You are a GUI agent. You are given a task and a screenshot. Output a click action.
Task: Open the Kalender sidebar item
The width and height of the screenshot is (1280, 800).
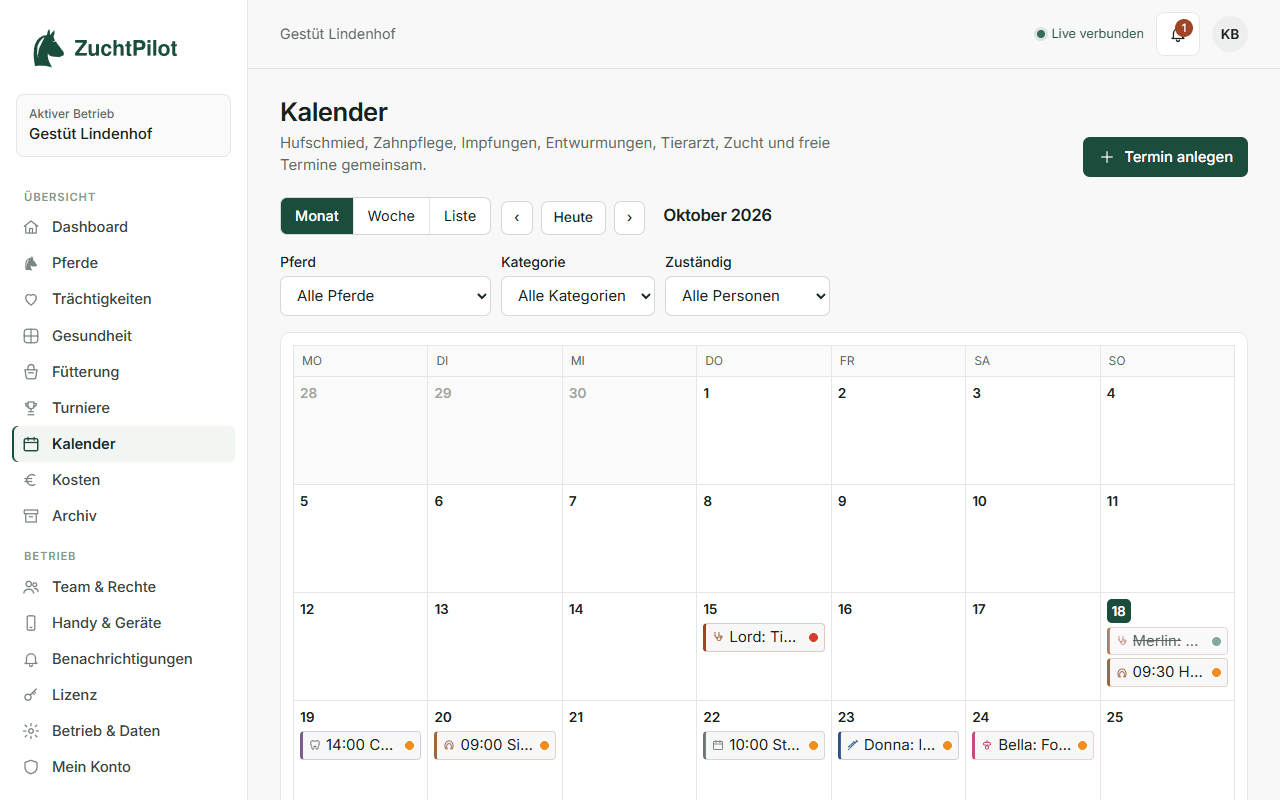124,444
